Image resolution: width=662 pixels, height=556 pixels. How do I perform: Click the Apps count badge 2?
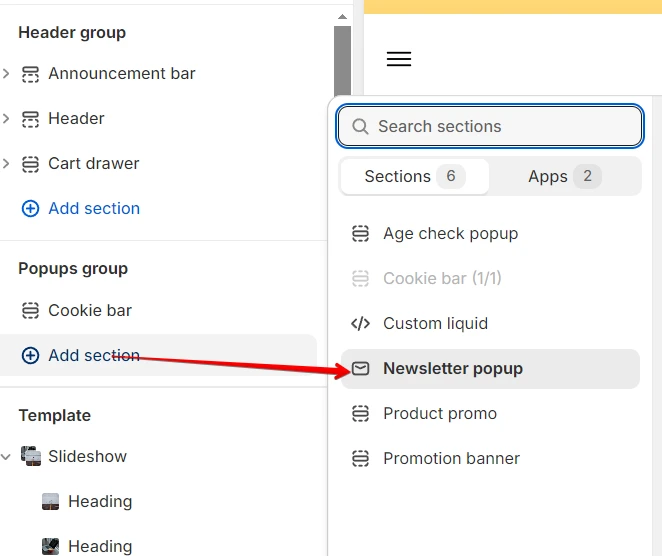tap(587, 176)
